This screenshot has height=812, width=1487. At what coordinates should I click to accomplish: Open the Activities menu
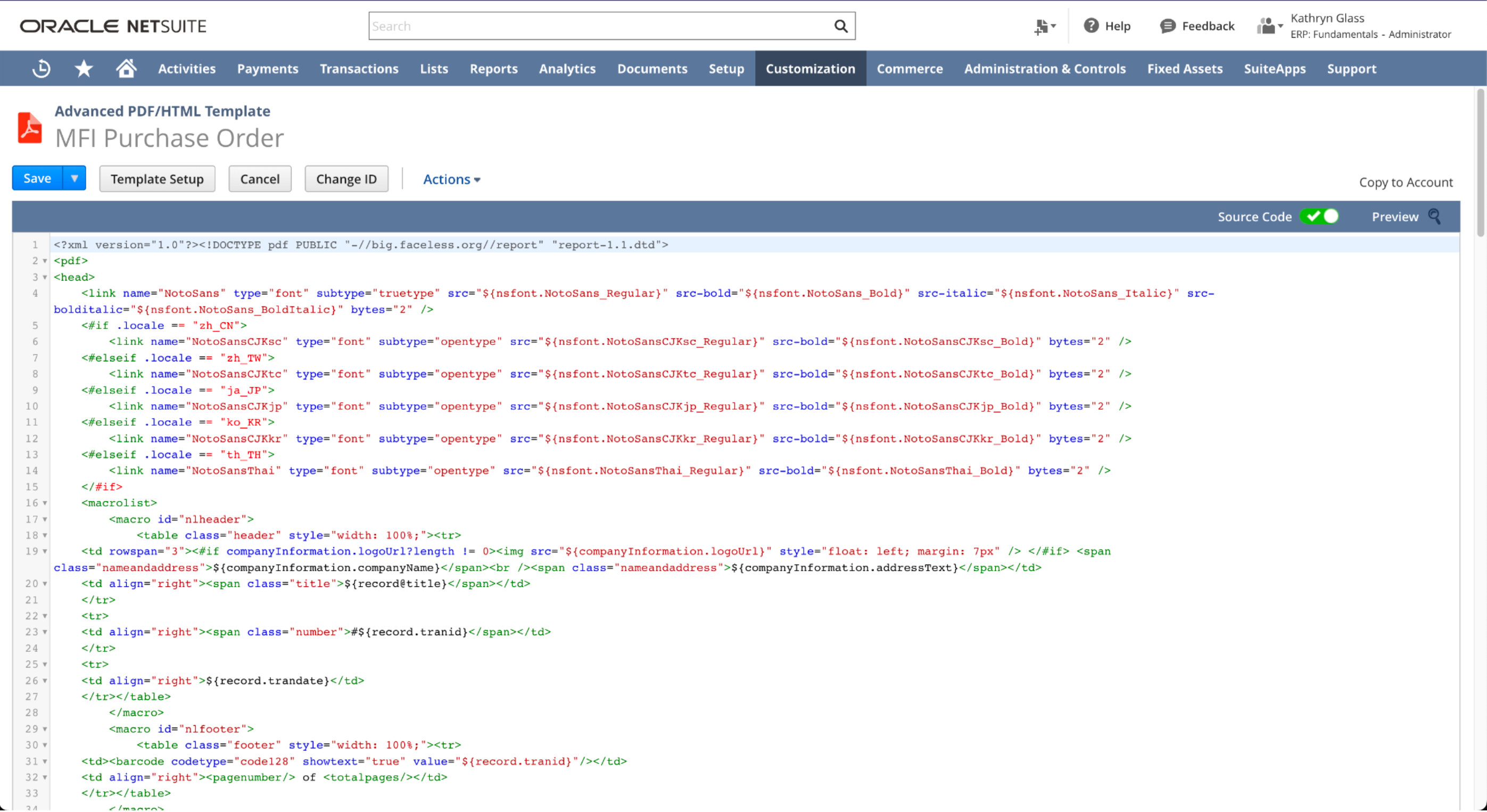pyautogui.click(x=187, y=69)
